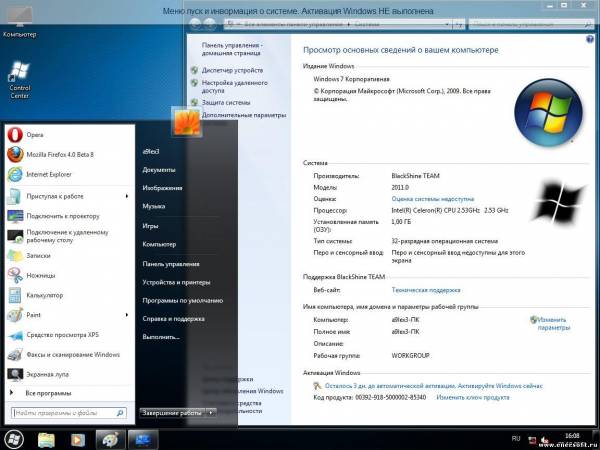This screenshot has width=600, height=450.
Task: Launch Paint from Start menu
Action: click(69, 315)
